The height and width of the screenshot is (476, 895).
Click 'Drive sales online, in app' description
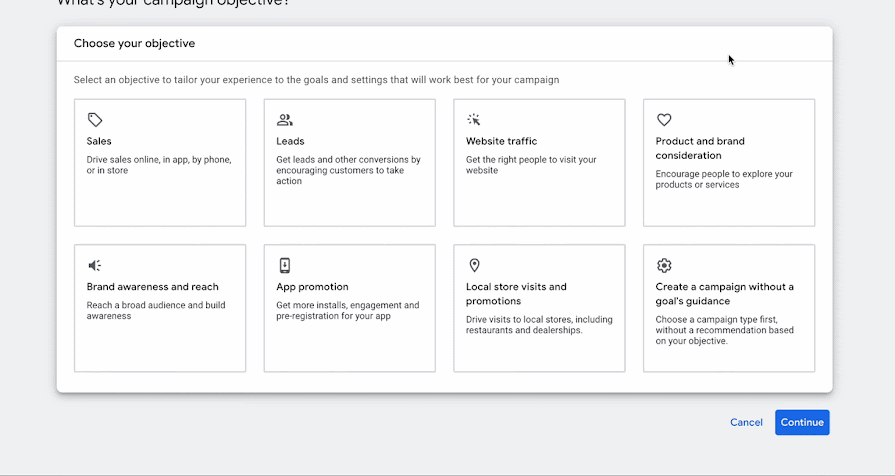click(159, 165)
